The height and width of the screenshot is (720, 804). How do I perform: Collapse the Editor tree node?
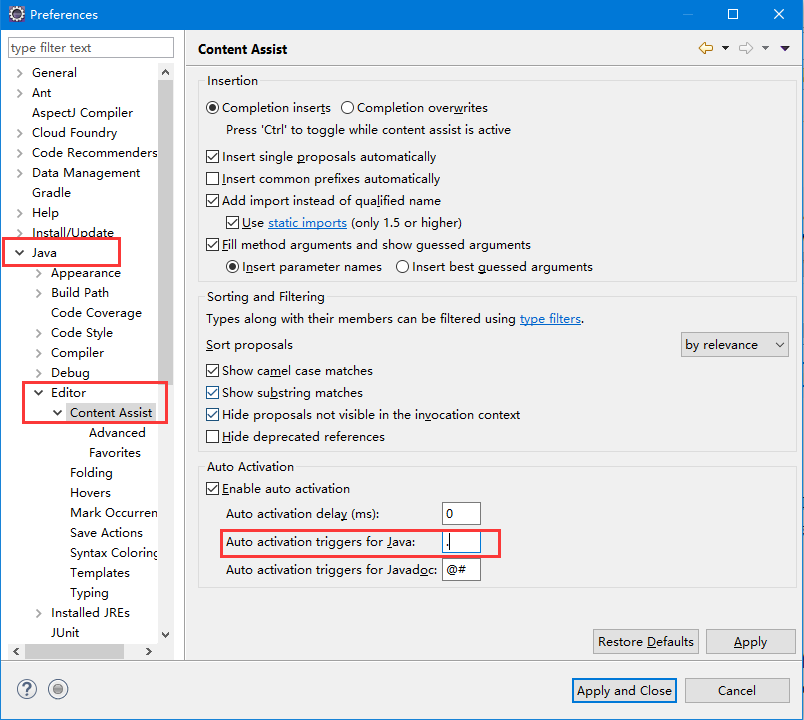pos(38,393)
